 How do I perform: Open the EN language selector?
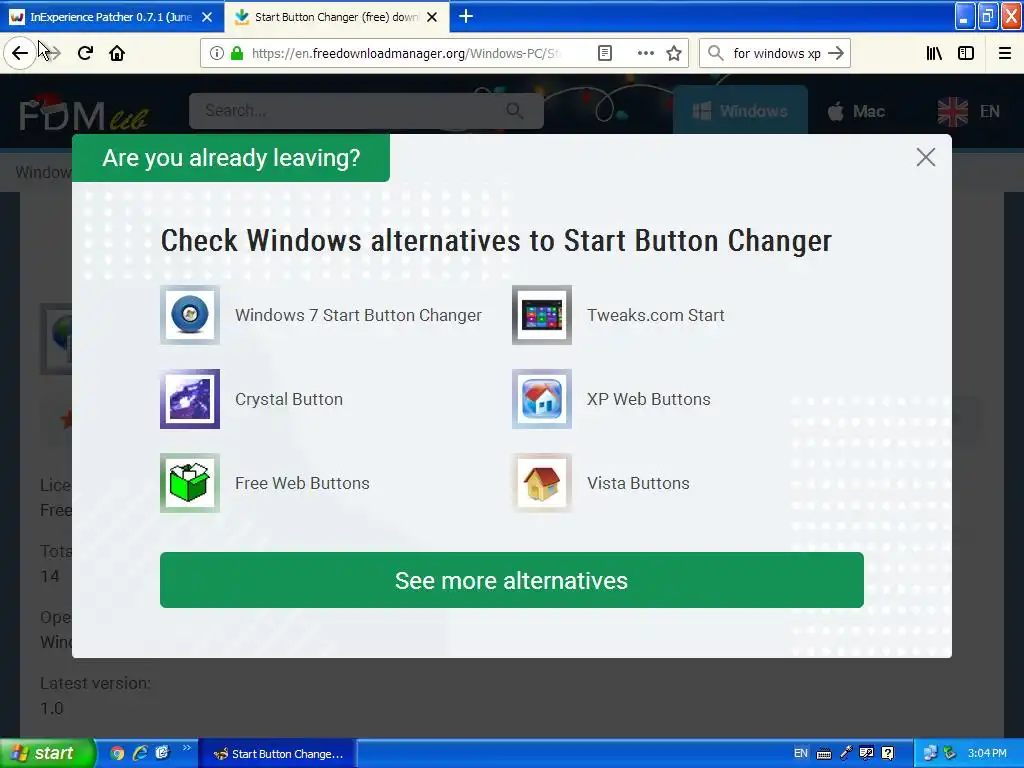click(x=968, y=112)
